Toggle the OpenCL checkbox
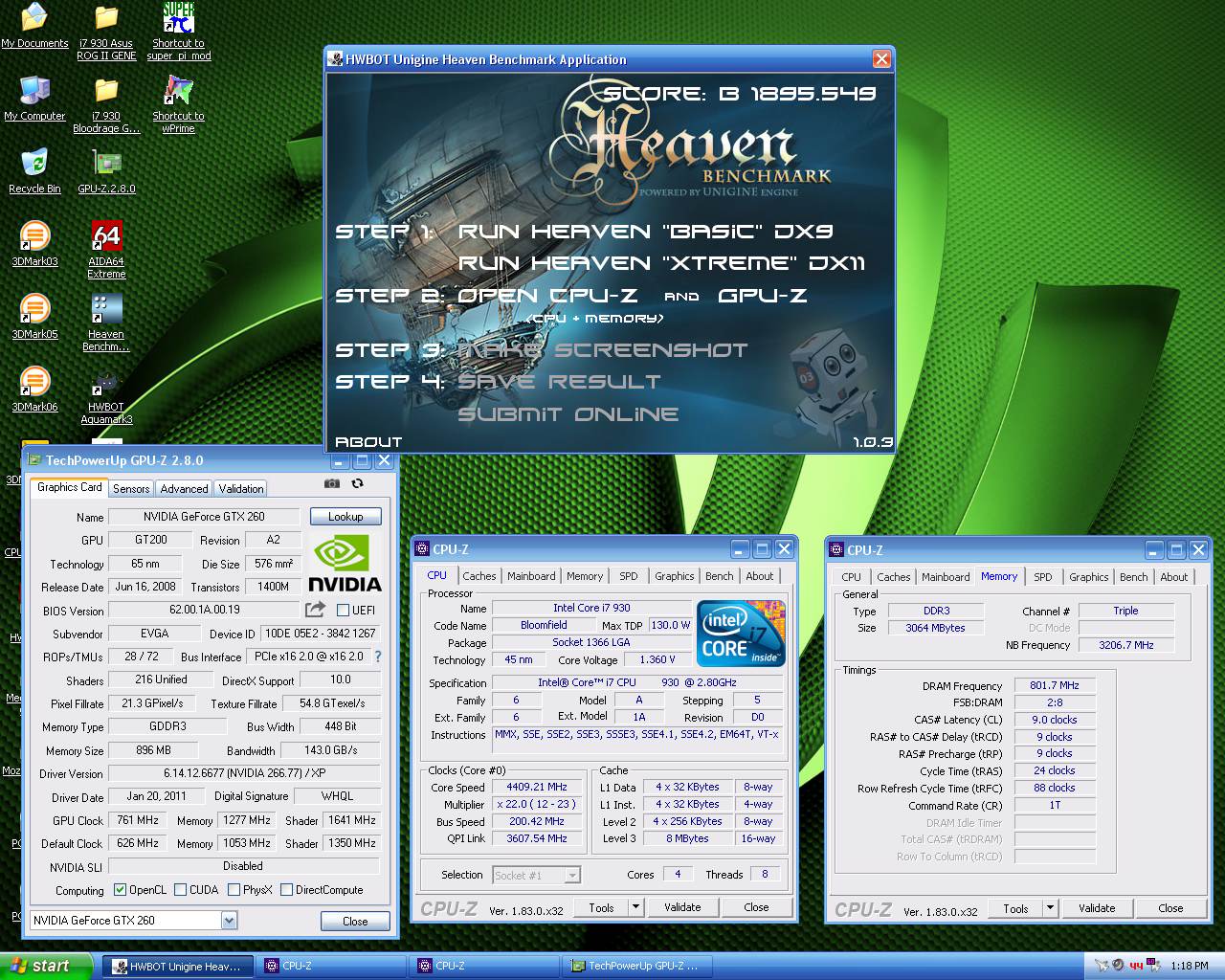 point(120,890)
